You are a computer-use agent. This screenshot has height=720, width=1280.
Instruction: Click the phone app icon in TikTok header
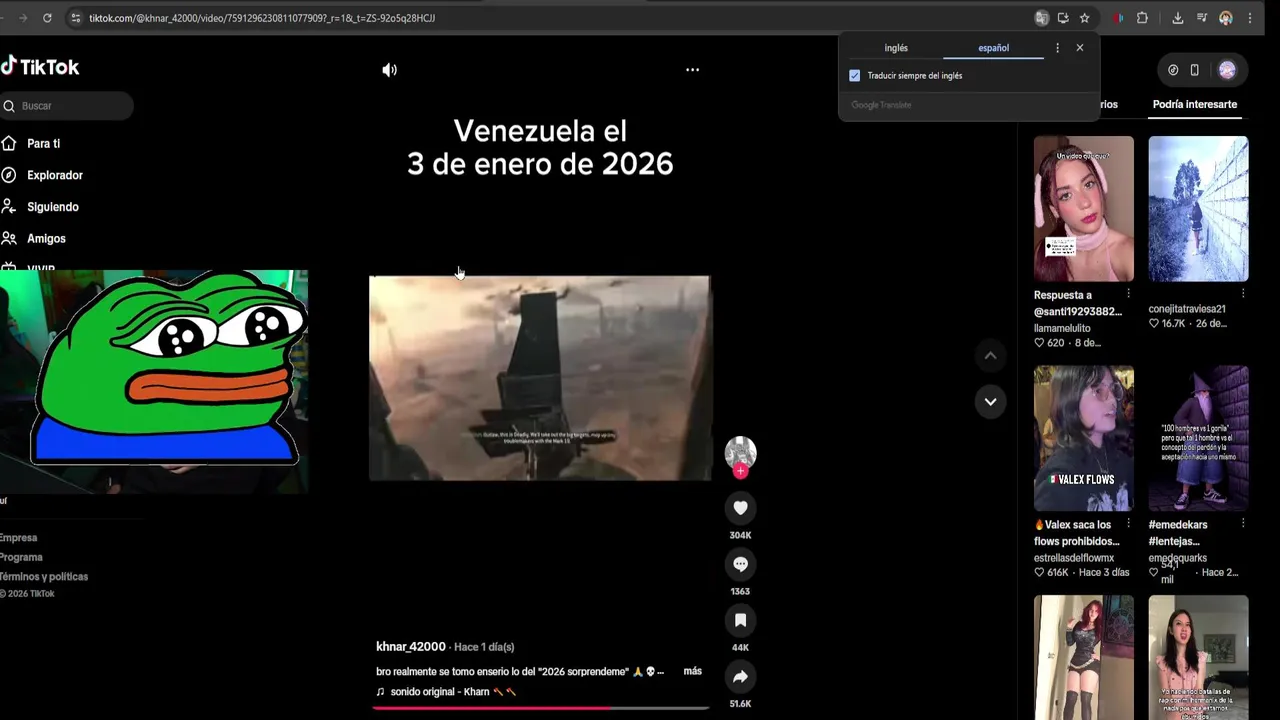coord(1194,70)
